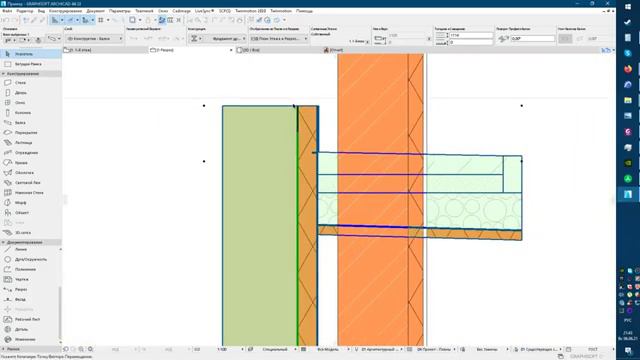The width and height of the screenshot is (640, 360).
Task: Select the Roof (Крыша) tool
Action: pyautogui.click(x=31, y=162)
